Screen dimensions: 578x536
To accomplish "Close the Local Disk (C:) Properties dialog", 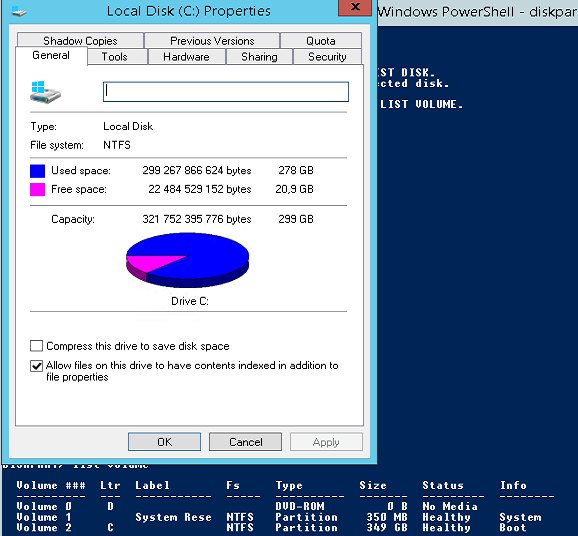I will pos(355,7).
